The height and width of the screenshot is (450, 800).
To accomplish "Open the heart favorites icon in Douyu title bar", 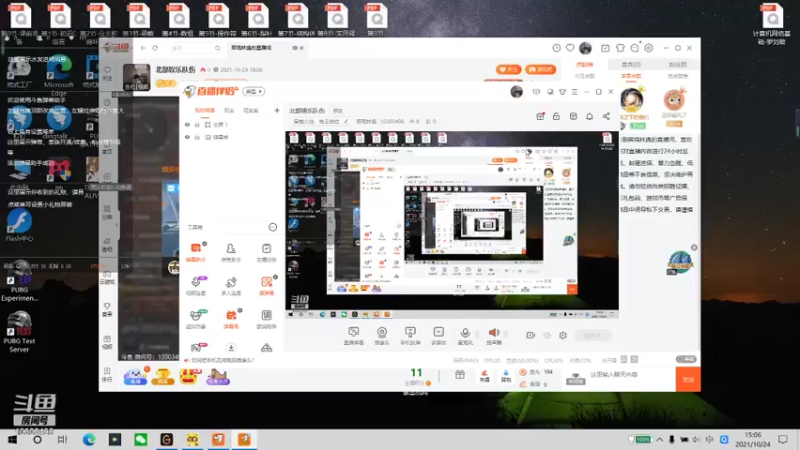I will [x=570, y=48].
